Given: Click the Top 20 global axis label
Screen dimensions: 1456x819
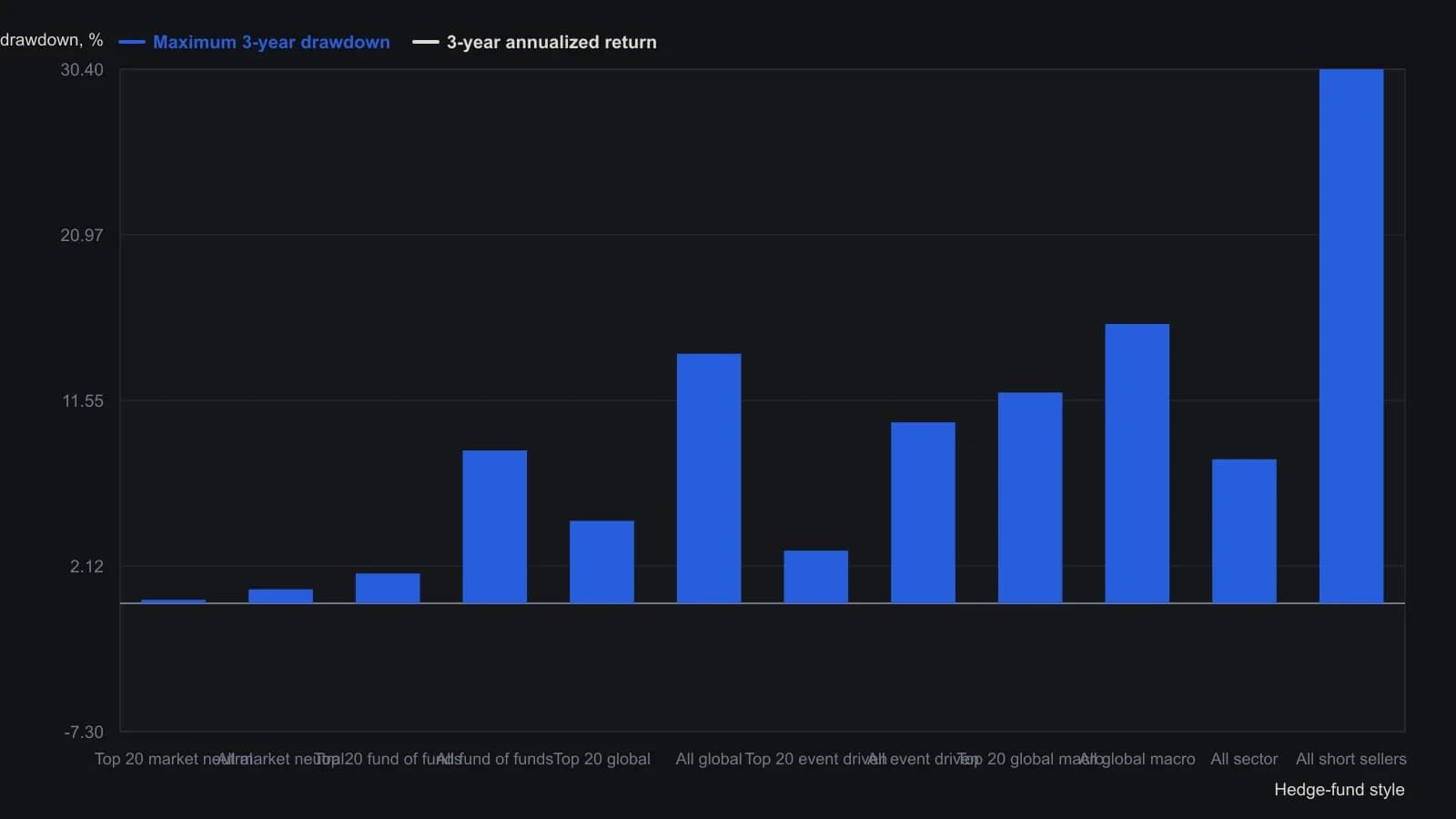Looking at the screenshot, I should [602, 759].
